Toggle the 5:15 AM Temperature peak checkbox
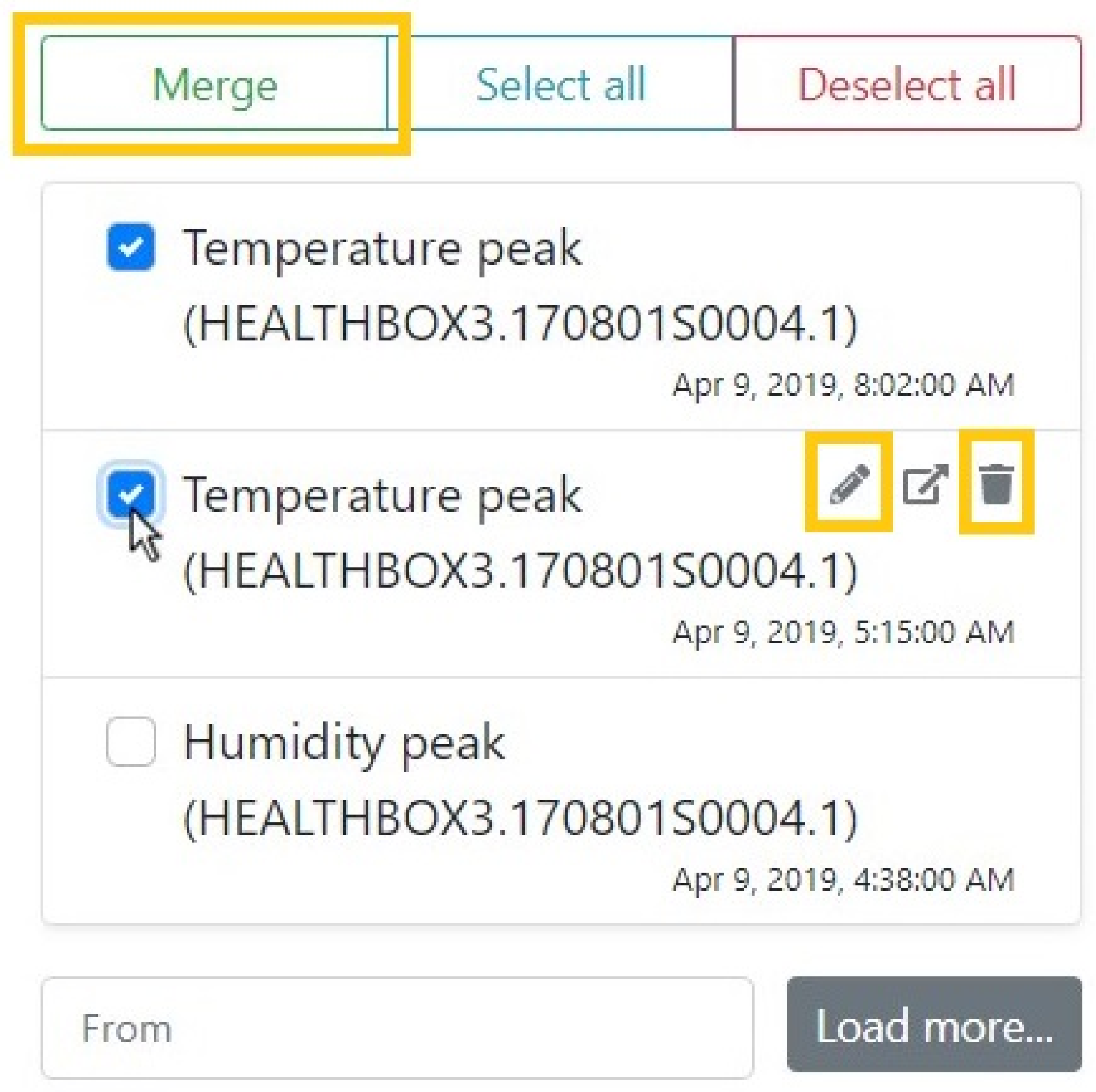Viewport: 1096px width, 1092px height. click(x=131, y=493)
